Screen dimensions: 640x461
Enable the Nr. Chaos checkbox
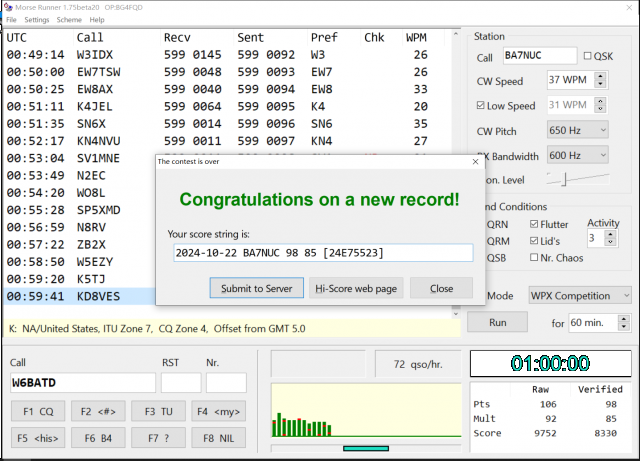pyautogui.click(x=534, y=257)
